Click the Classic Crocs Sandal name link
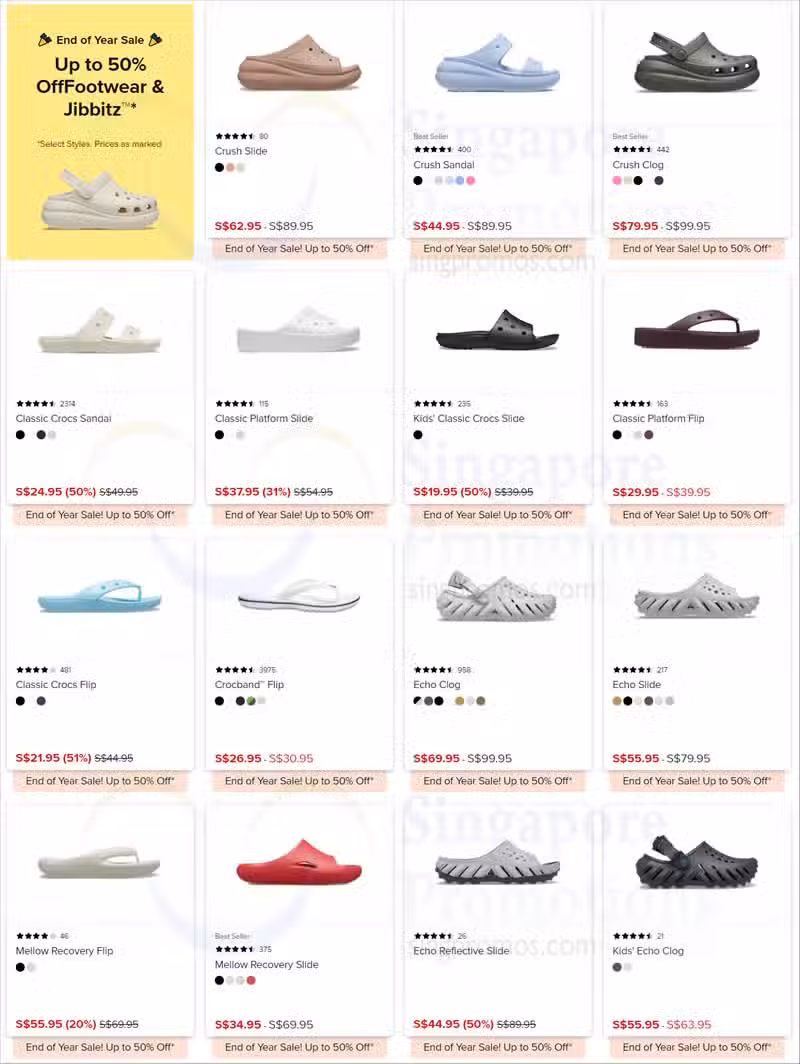Screen dimensions: 800x1064 63,419
